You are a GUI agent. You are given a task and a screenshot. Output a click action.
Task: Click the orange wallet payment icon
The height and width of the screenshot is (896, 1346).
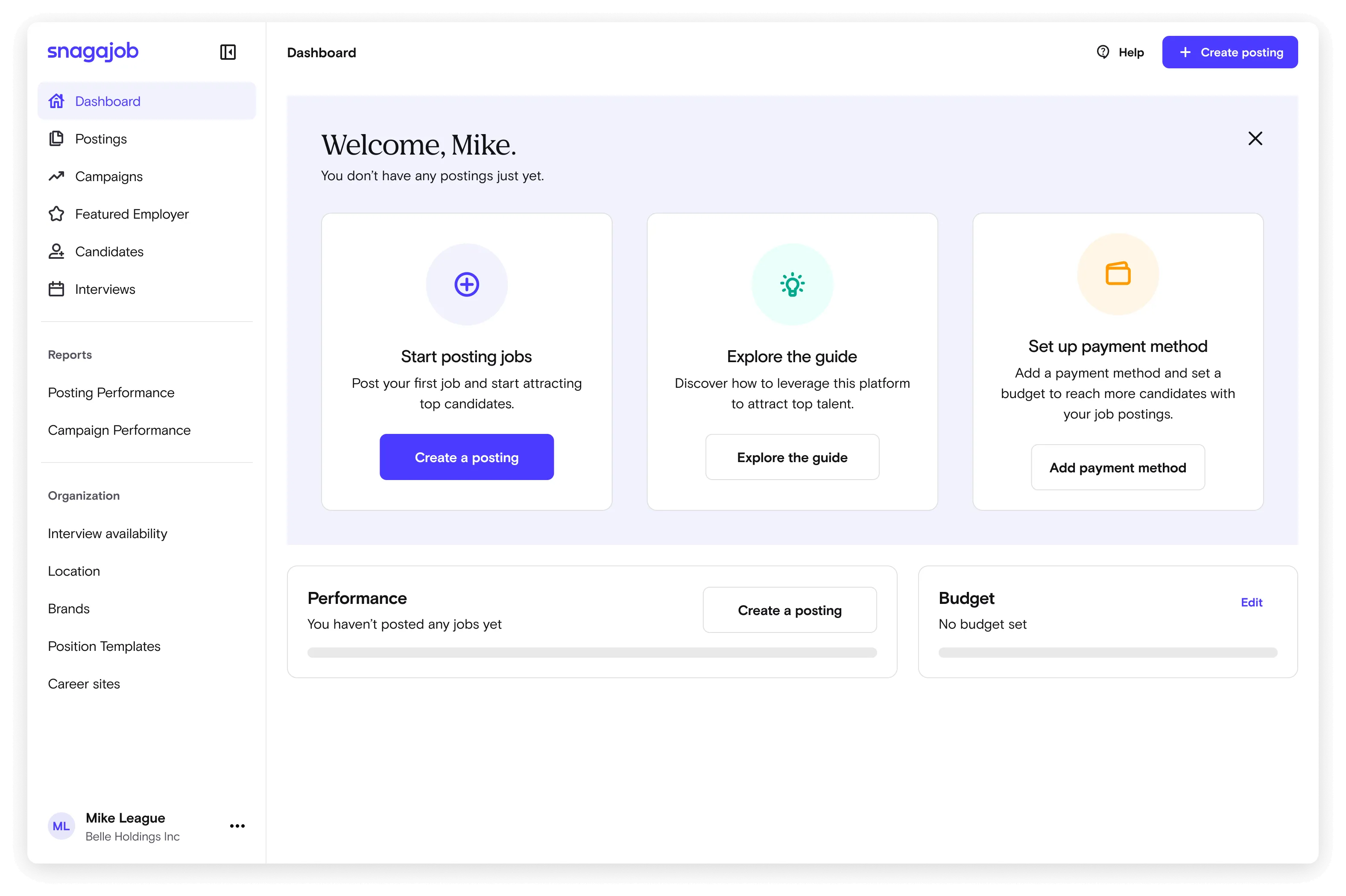[1118, 274]
